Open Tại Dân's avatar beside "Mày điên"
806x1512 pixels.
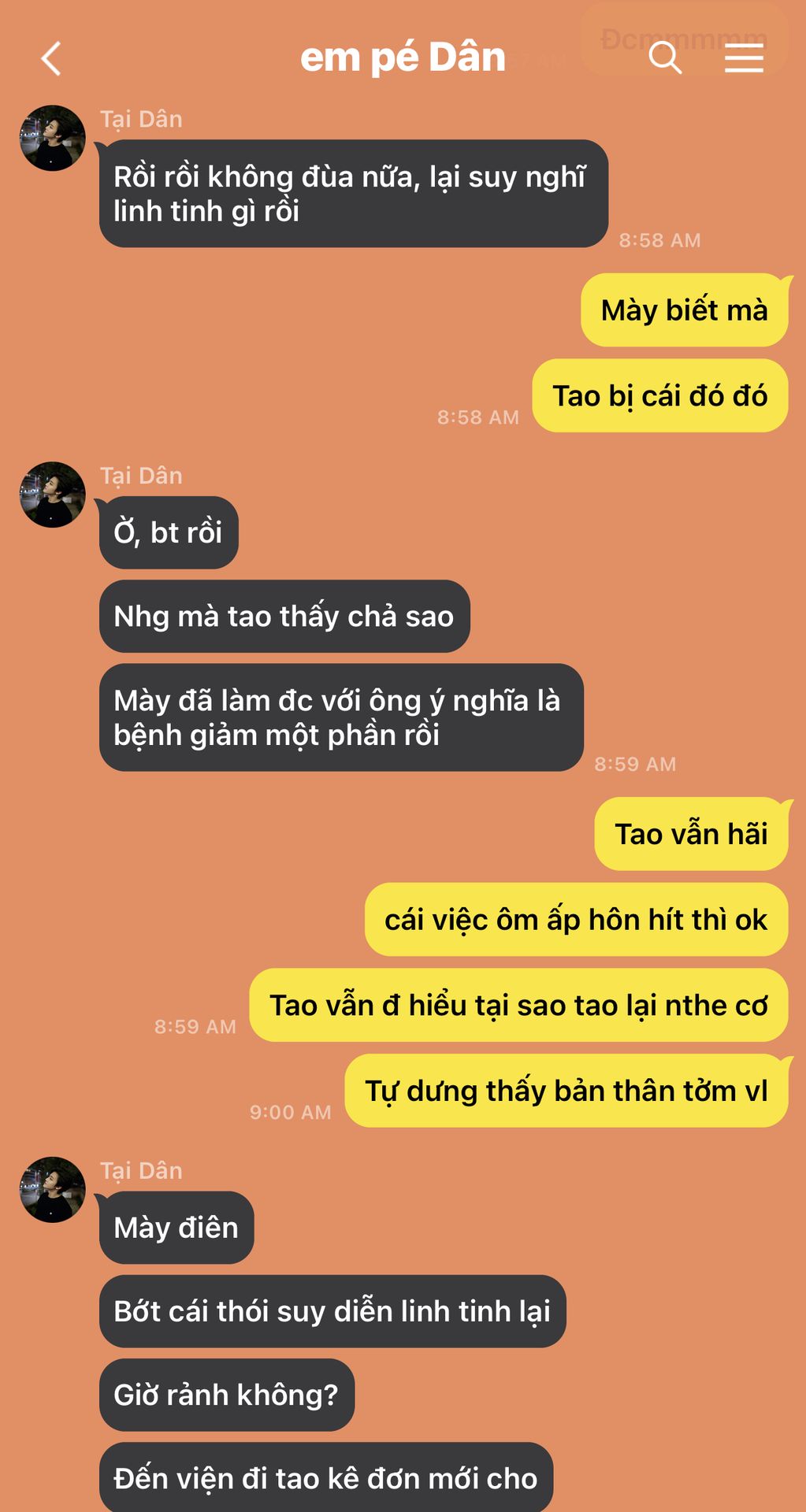tap(53, 1189)
